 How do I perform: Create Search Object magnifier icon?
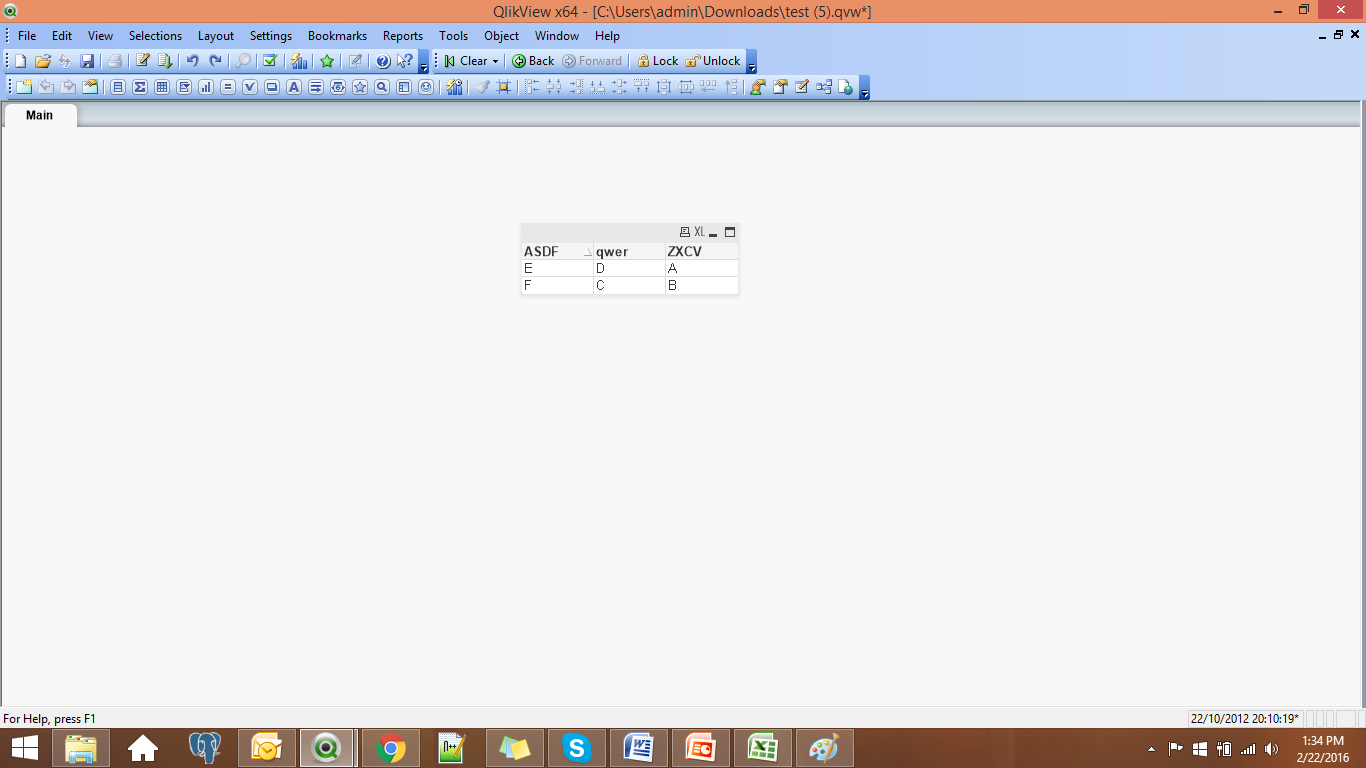382,87
